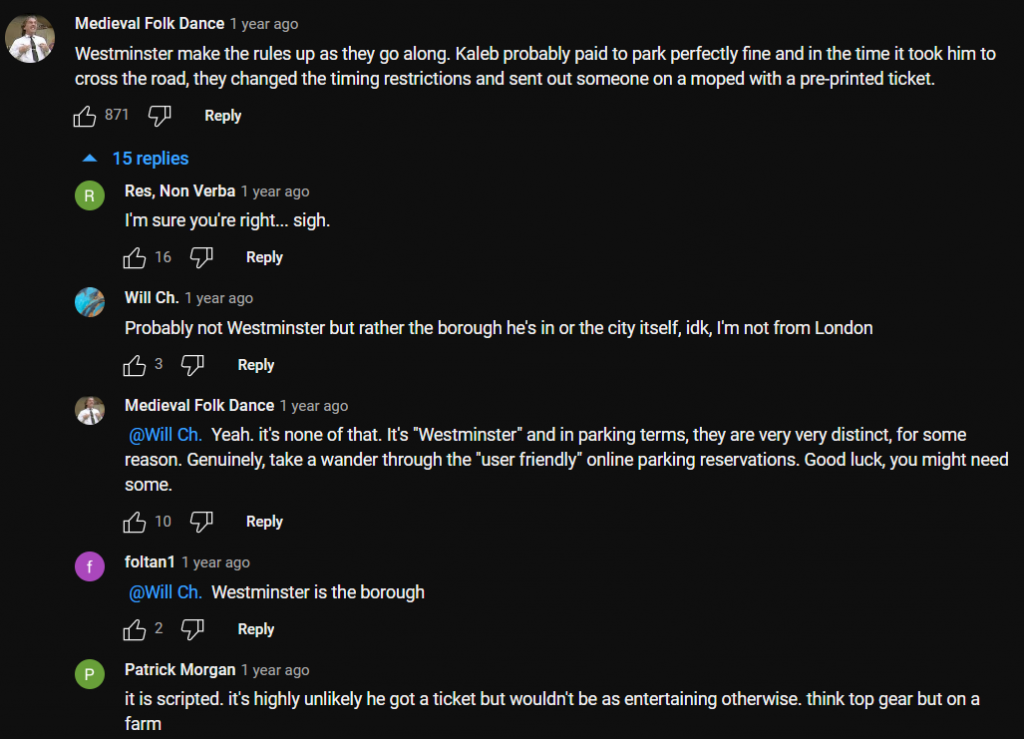The height and width of the screenshot is (739, 1024).
Task: Thumbs down Medieval Folk Dance's reply with 10 likes
Action: click(x=202, y=522)
